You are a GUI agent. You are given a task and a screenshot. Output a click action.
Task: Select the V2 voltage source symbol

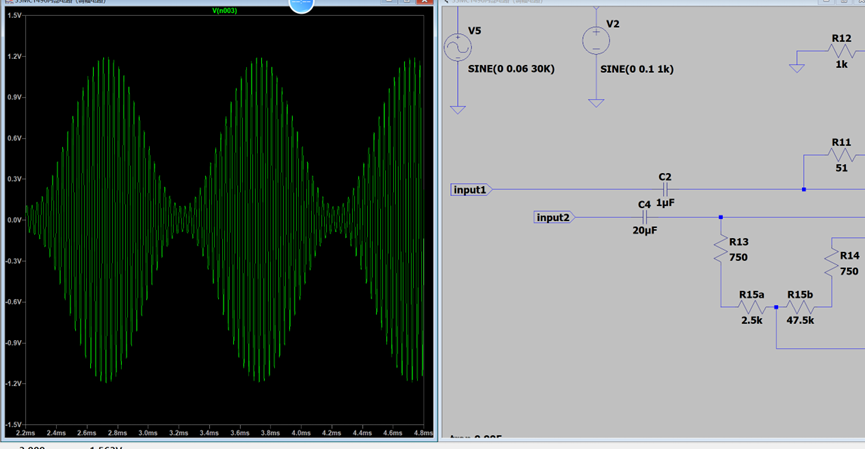[596, 40]
